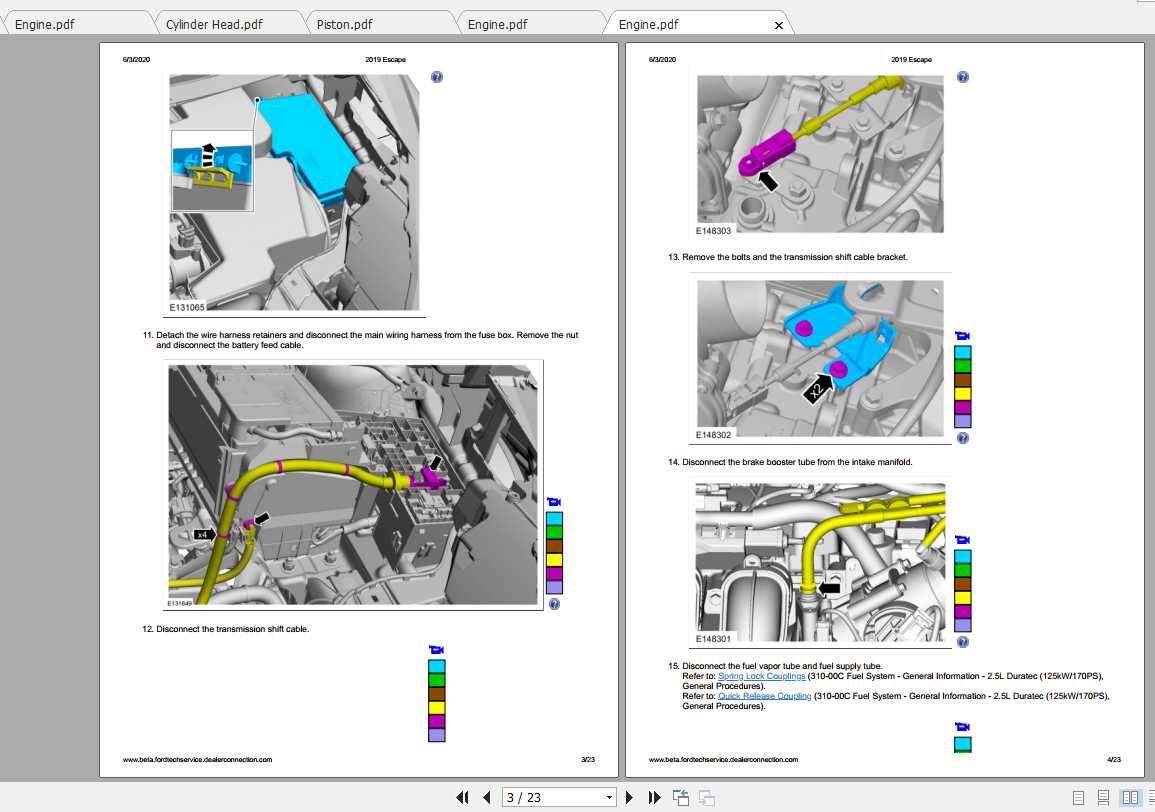
Task: Click the camera icon beside the E131649 fuse box image
Action: (554, 502)
